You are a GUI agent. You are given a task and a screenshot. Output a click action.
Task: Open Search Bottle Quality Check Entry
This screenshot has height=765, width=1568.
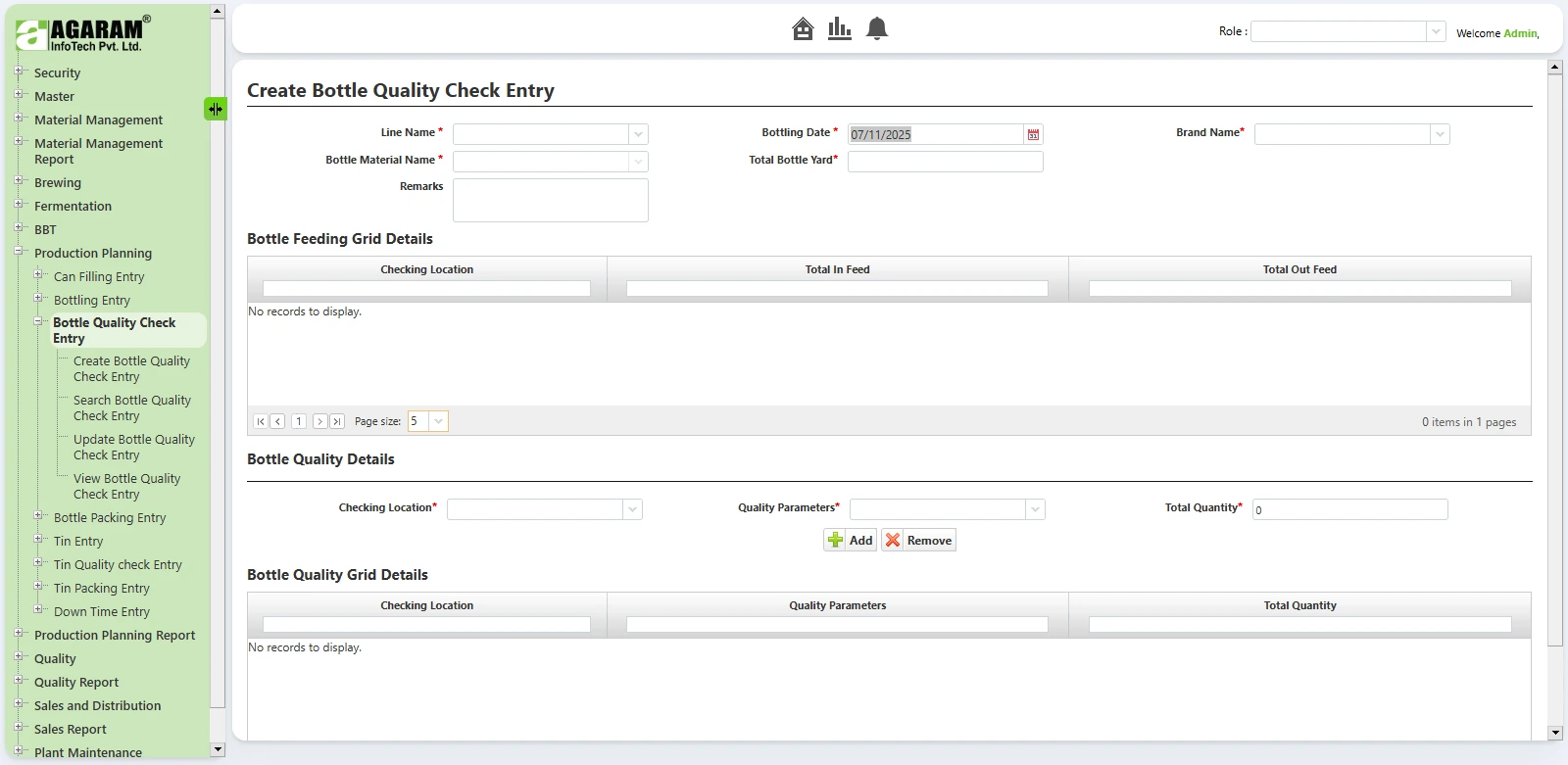coord(131,407)
